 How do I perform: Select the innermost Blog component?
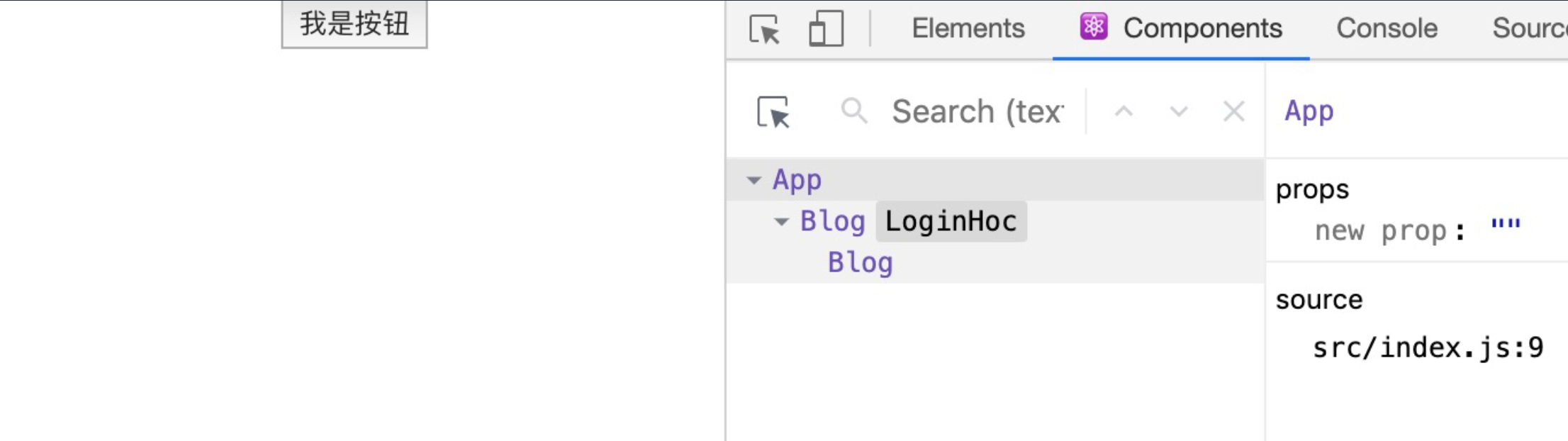click(860, 263)
